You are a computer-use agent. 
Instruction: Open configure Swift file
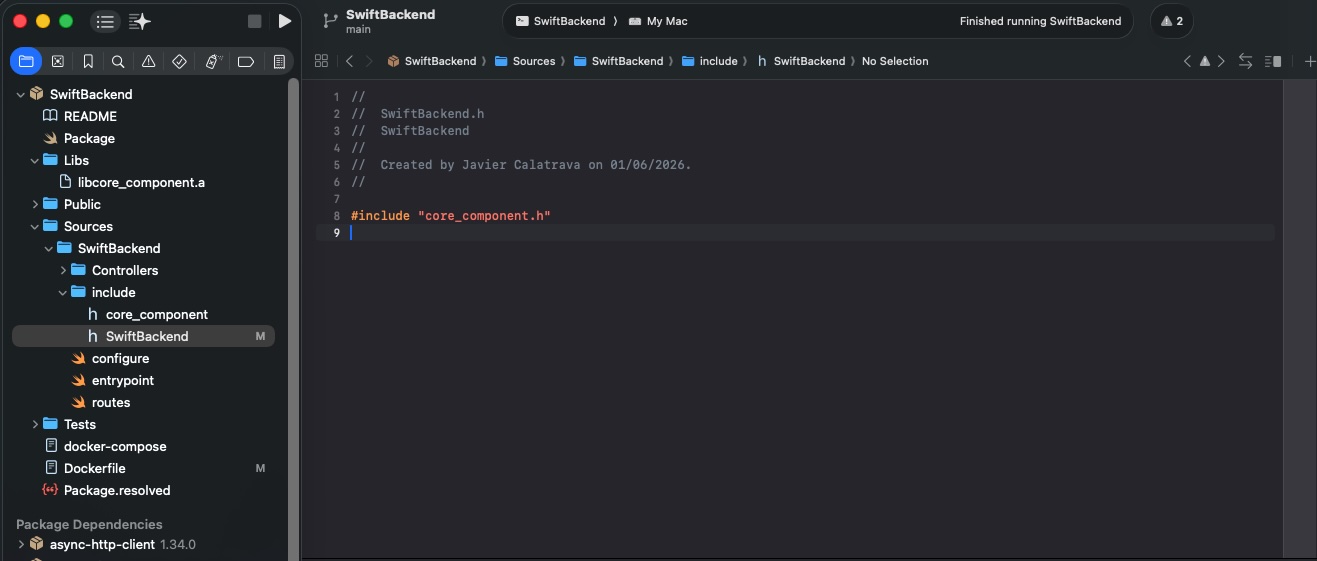(120, 358)
